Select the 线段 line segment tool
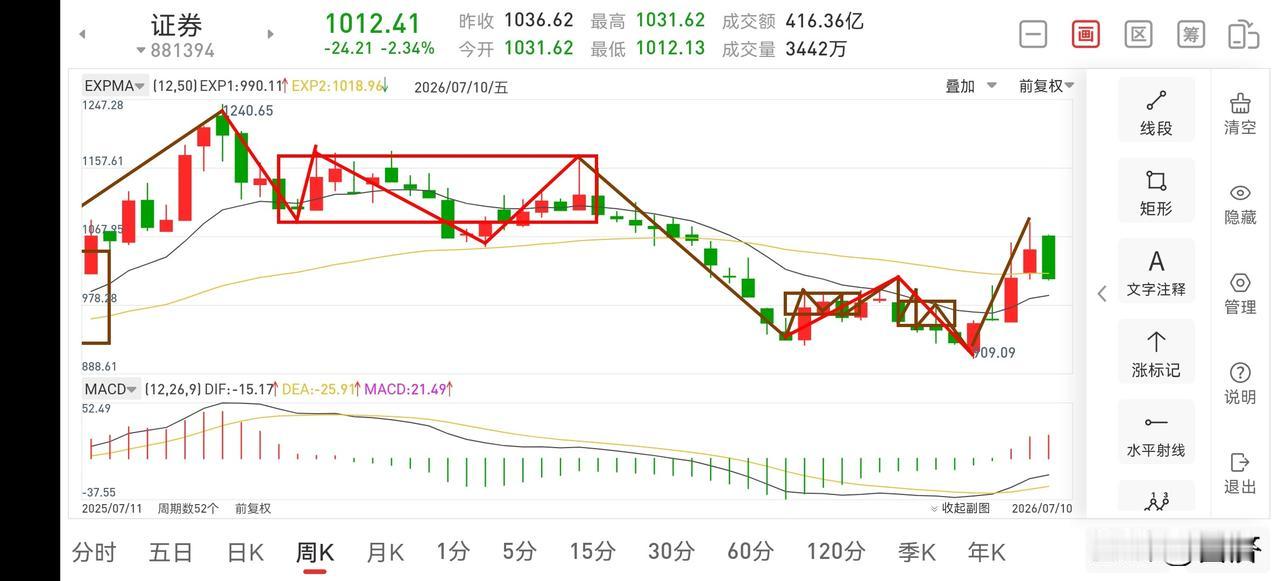1278x581 pixels. click(1156, 110)
